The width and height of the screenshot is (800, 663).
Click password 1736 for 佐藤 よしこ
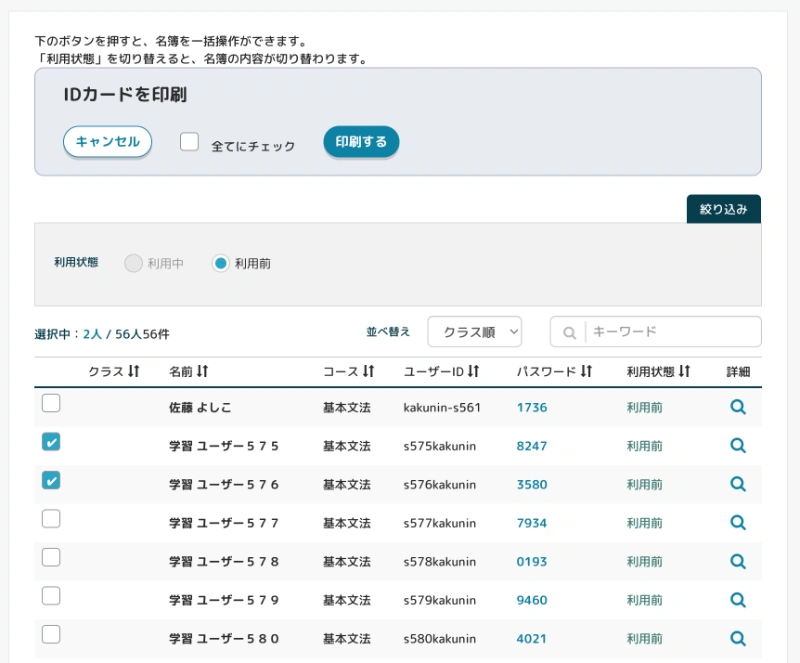pos(532,407)
